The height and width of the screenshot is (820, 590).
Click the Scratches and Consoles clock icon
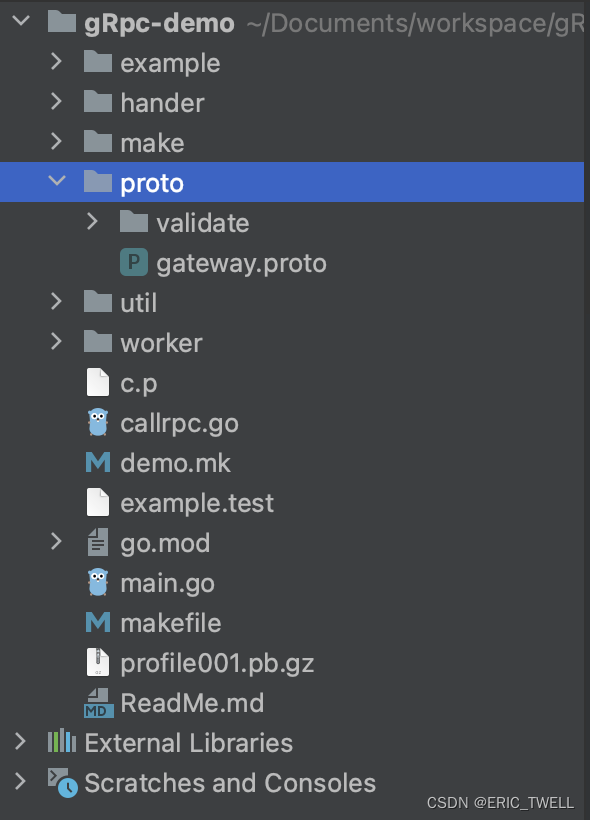(63, 782)
